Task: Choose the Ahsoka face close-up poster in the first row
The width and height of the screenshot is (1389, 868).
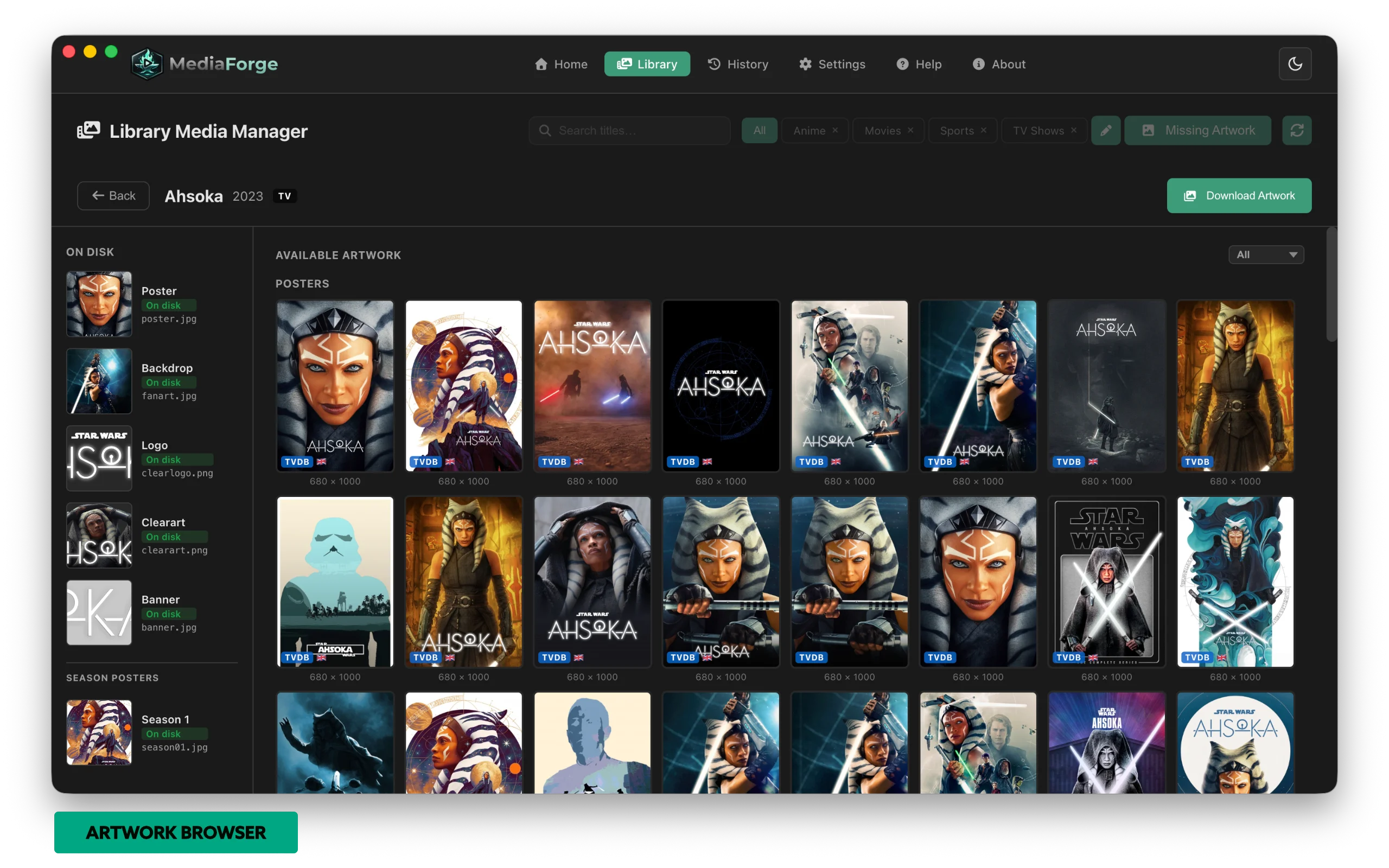Action: point(335,386)
